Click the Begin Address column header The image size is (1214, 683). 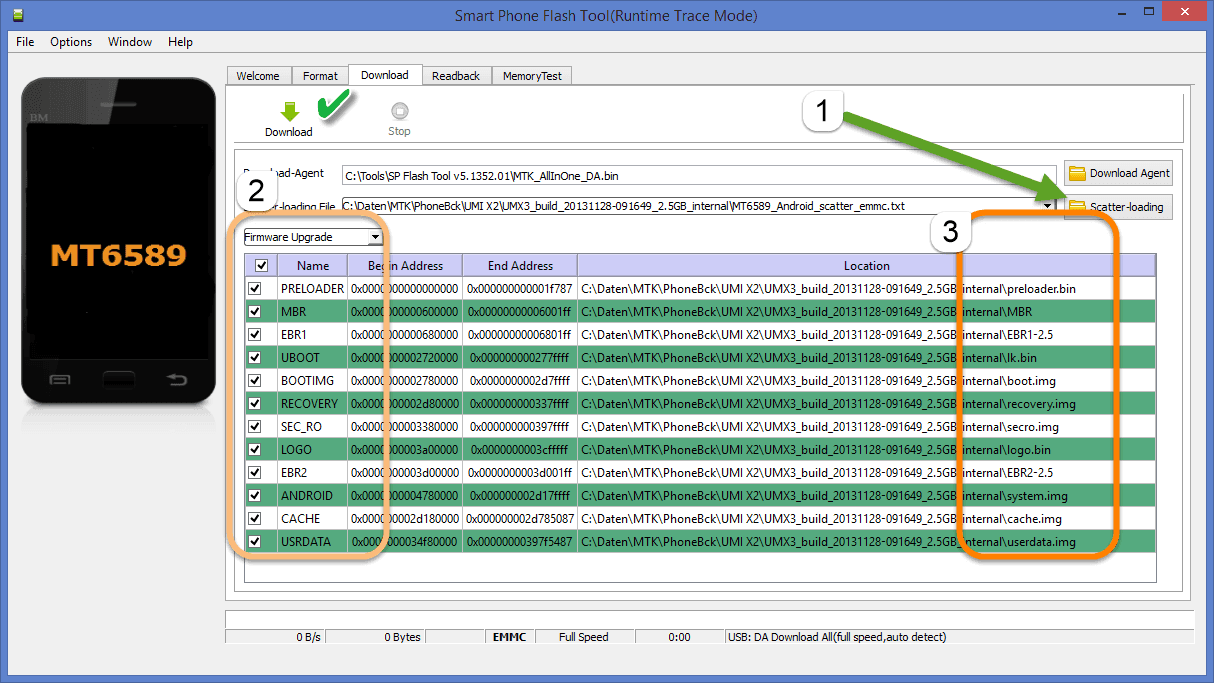tap(405, 265)
